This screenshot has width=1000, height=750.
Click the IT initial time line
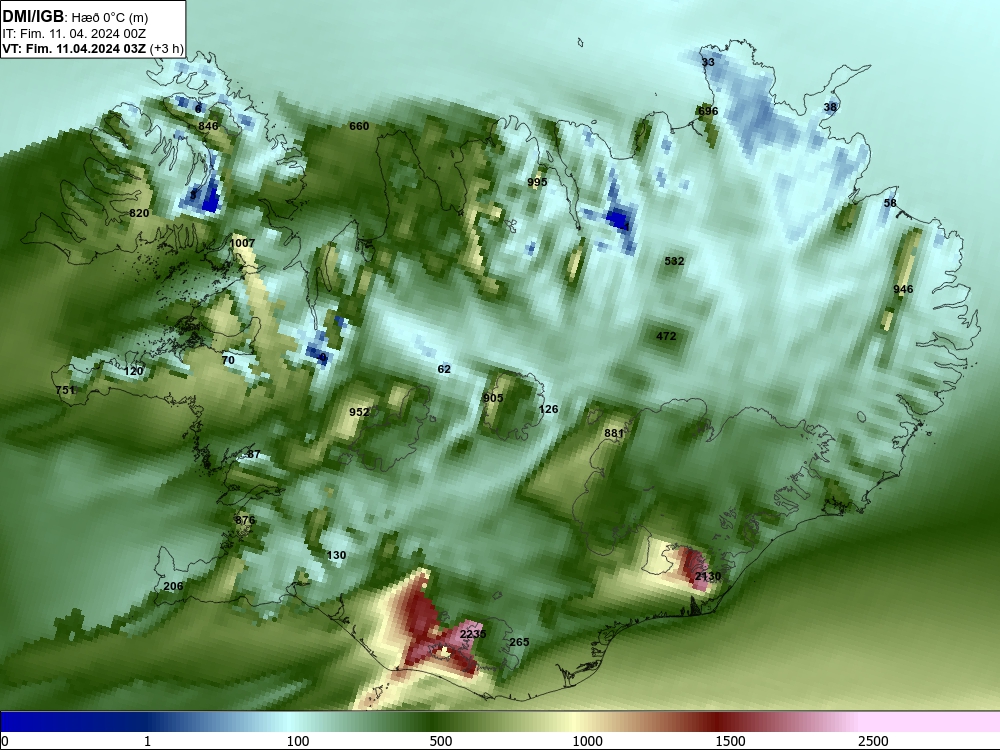point(74,33)
